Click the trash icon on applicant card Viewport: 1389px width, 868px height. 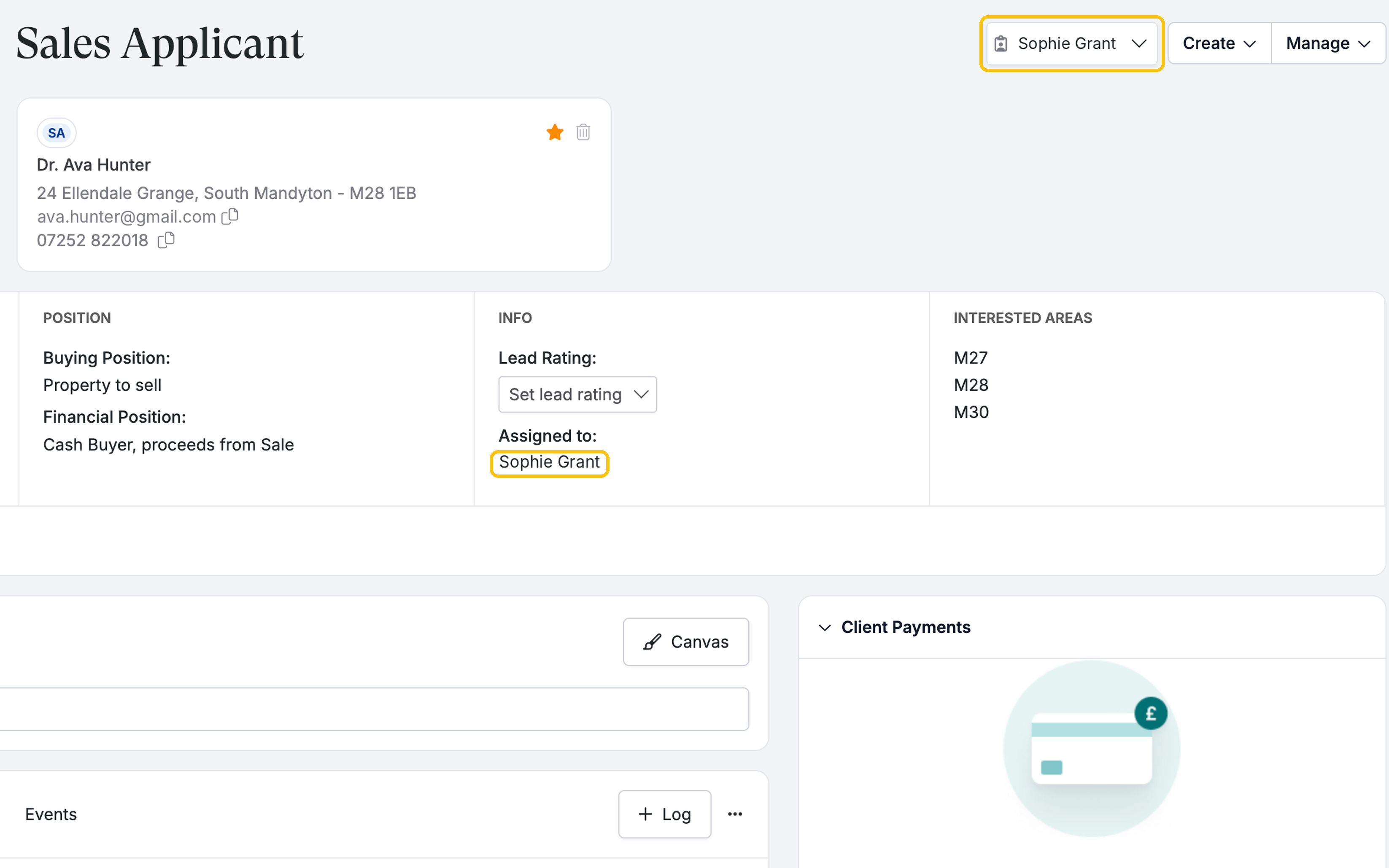point(583,132)
